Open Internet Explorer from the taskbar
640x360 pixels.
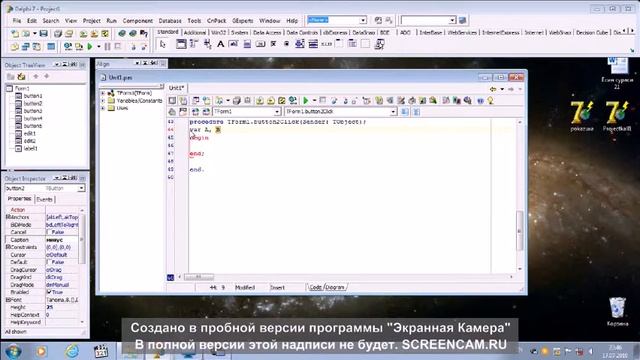click(72, 351)
